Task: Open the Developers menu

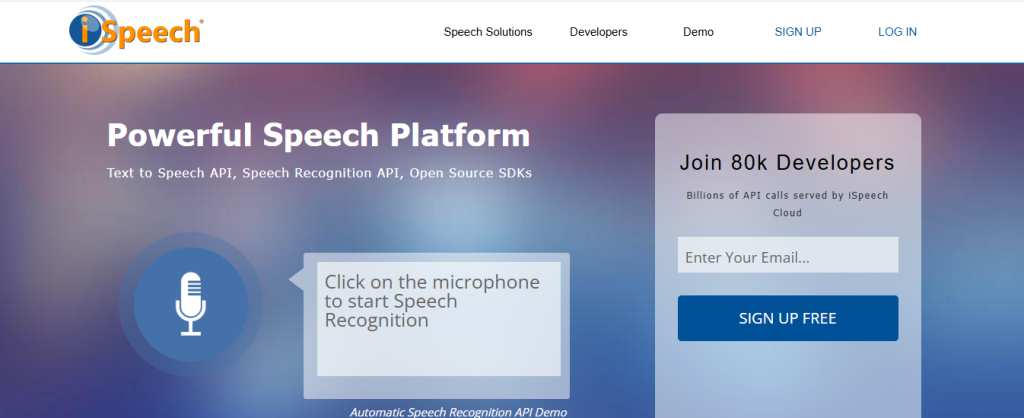Action: (x=598, y=32)
